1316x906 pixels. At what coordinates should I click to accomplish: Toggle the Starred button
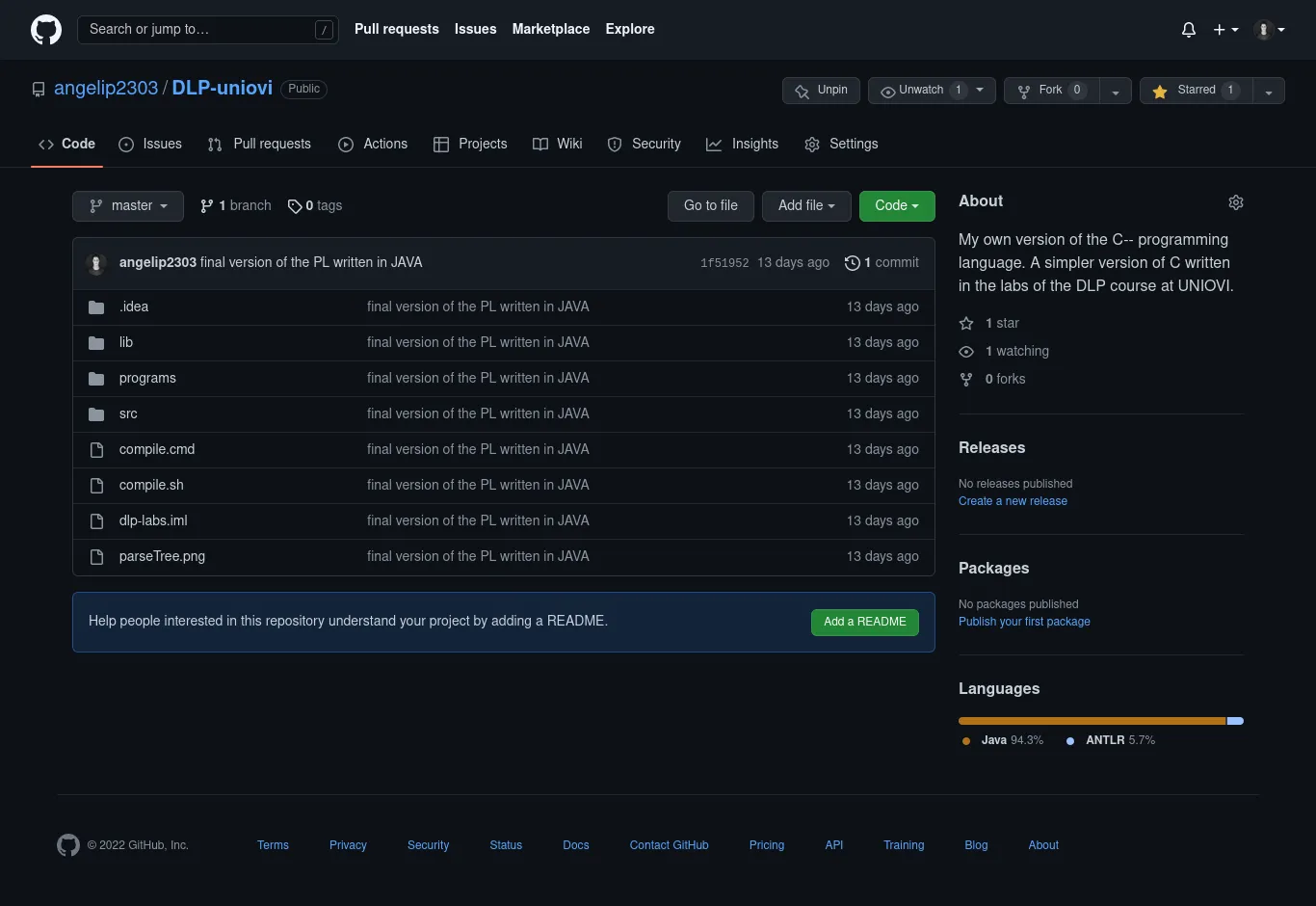(1197, 91)
